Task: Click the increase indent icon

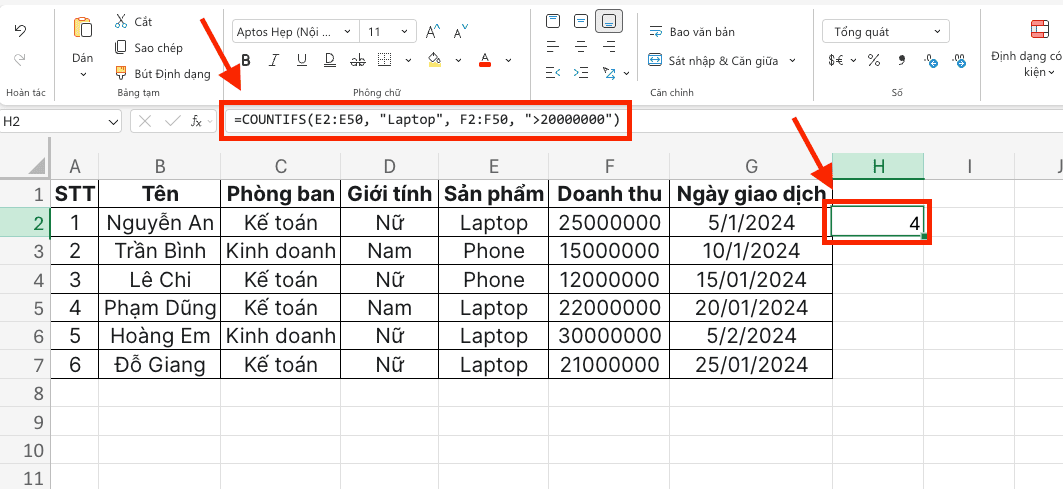Action: tap(581, 73)
